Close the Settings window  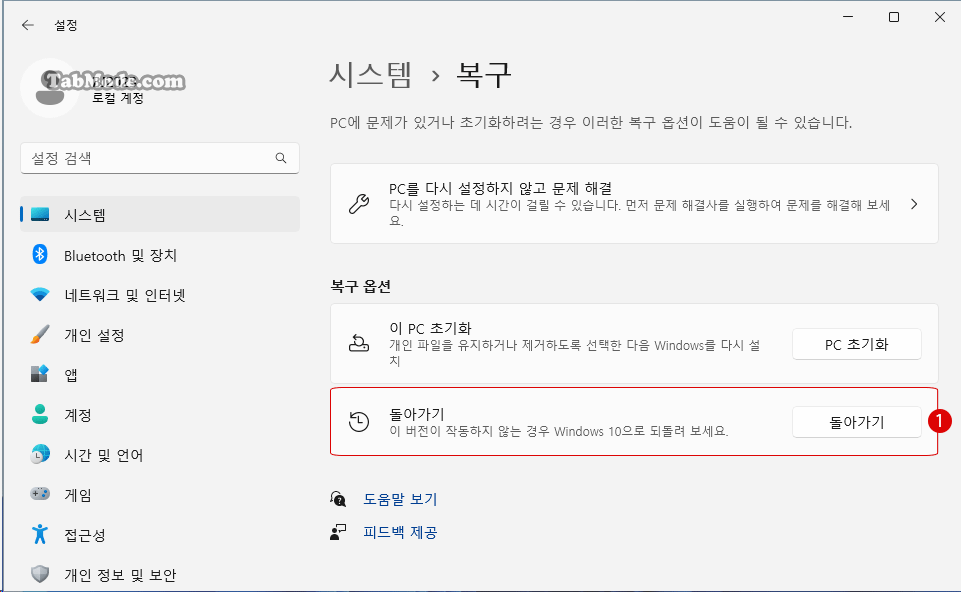[x=940, y=17]
